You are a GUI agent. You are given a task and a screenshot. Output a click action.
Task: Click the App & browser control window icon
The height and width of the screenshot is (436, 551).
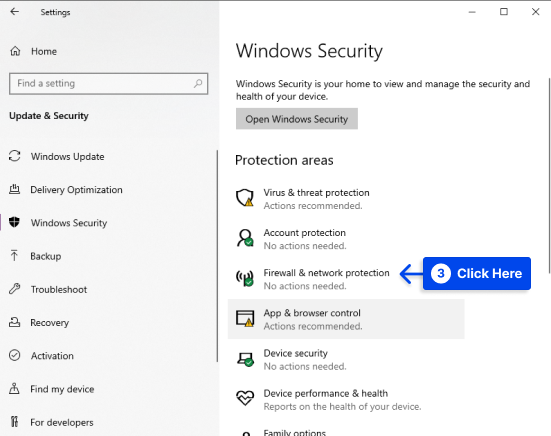click(245, 318)
